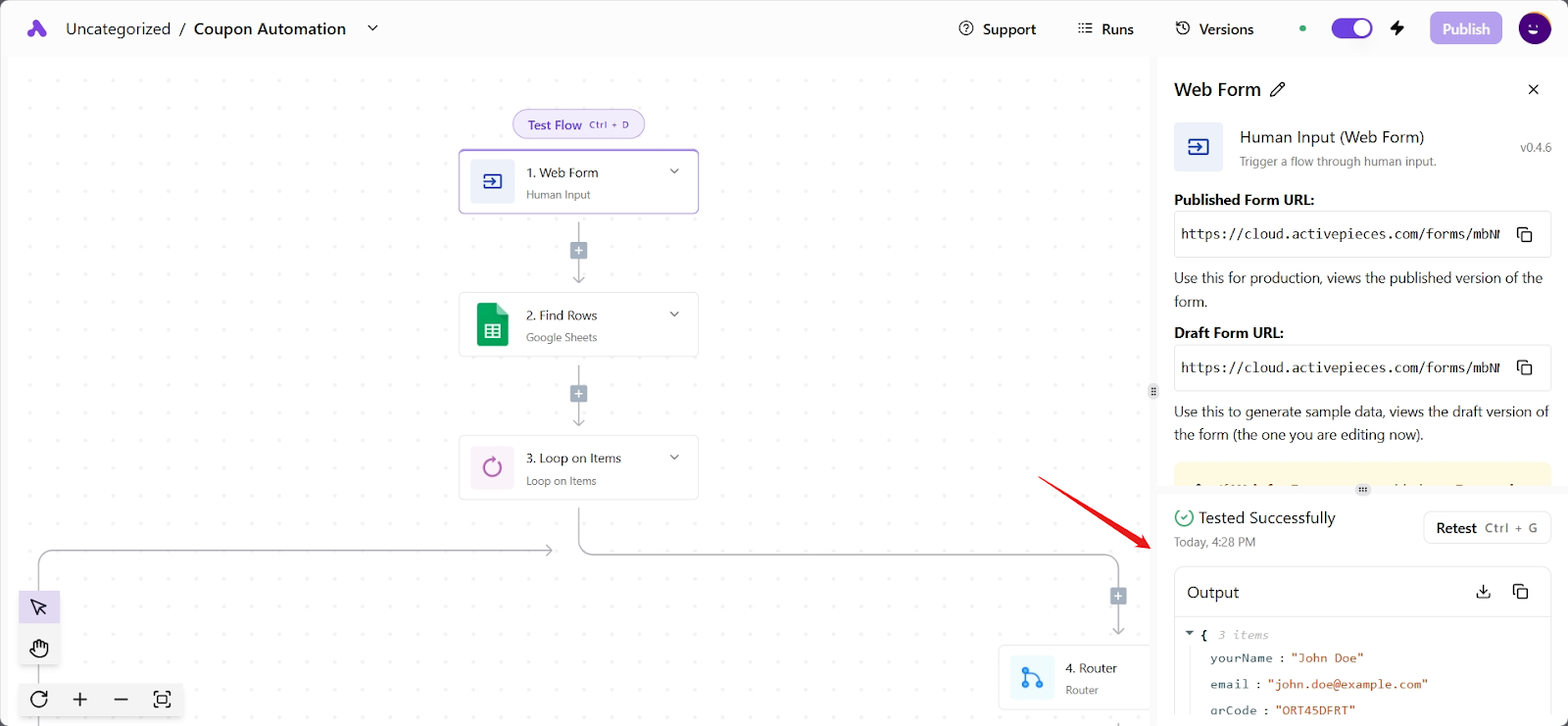
Task: Fit the flow to view
Action: pos(163,700)
